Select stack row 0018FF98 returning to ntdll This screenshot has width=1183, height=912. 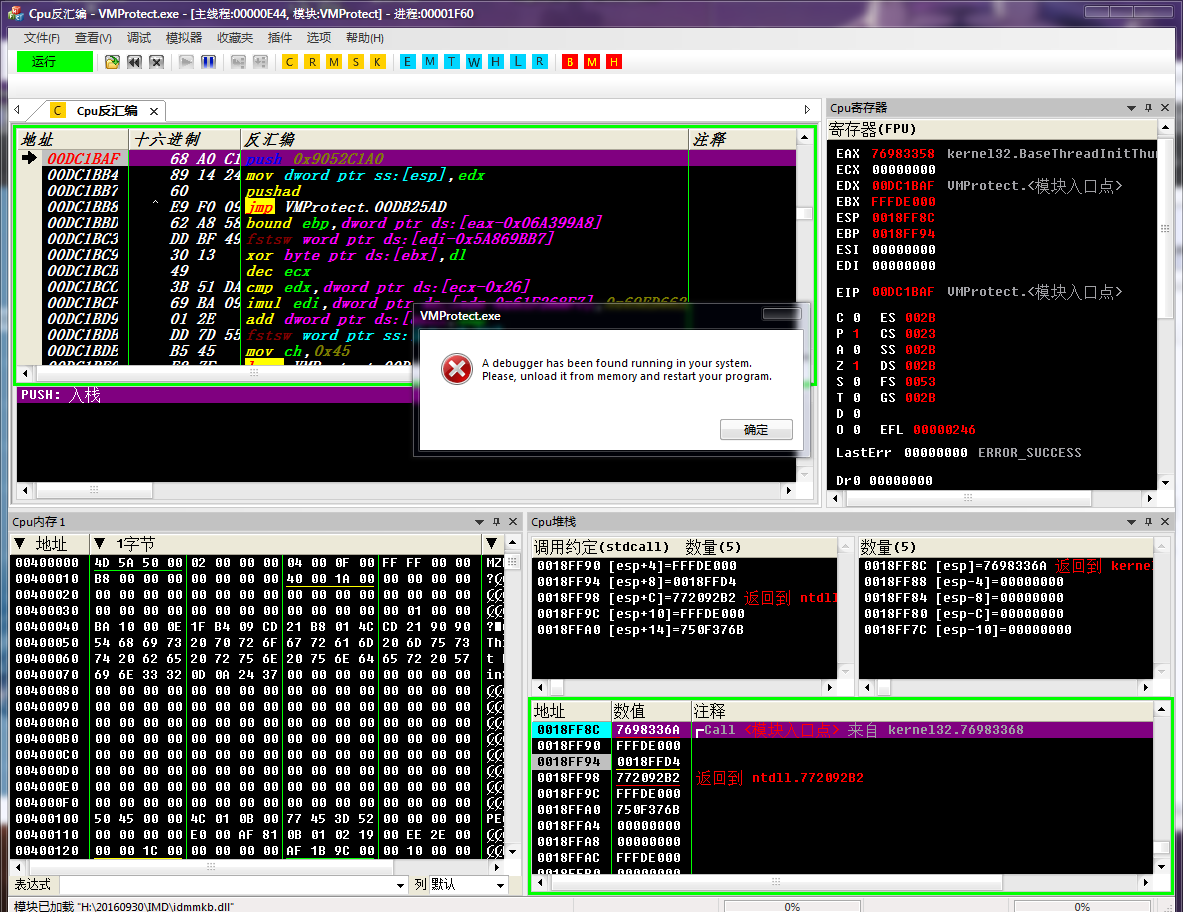pos(843,778)
